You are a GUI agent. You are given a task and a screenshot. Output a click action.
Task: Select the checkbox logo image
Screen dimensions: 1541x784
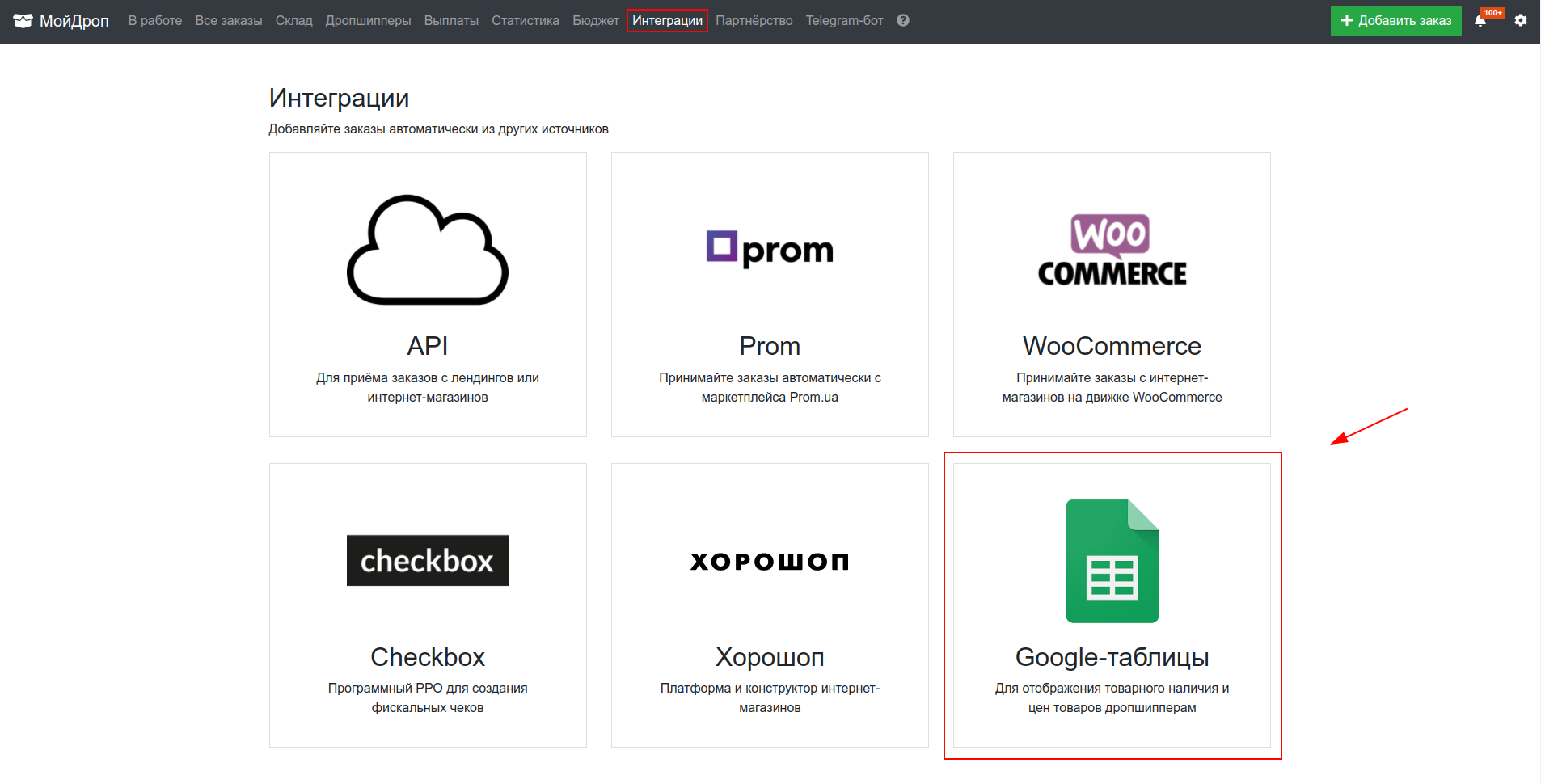[x=428, y=560]
